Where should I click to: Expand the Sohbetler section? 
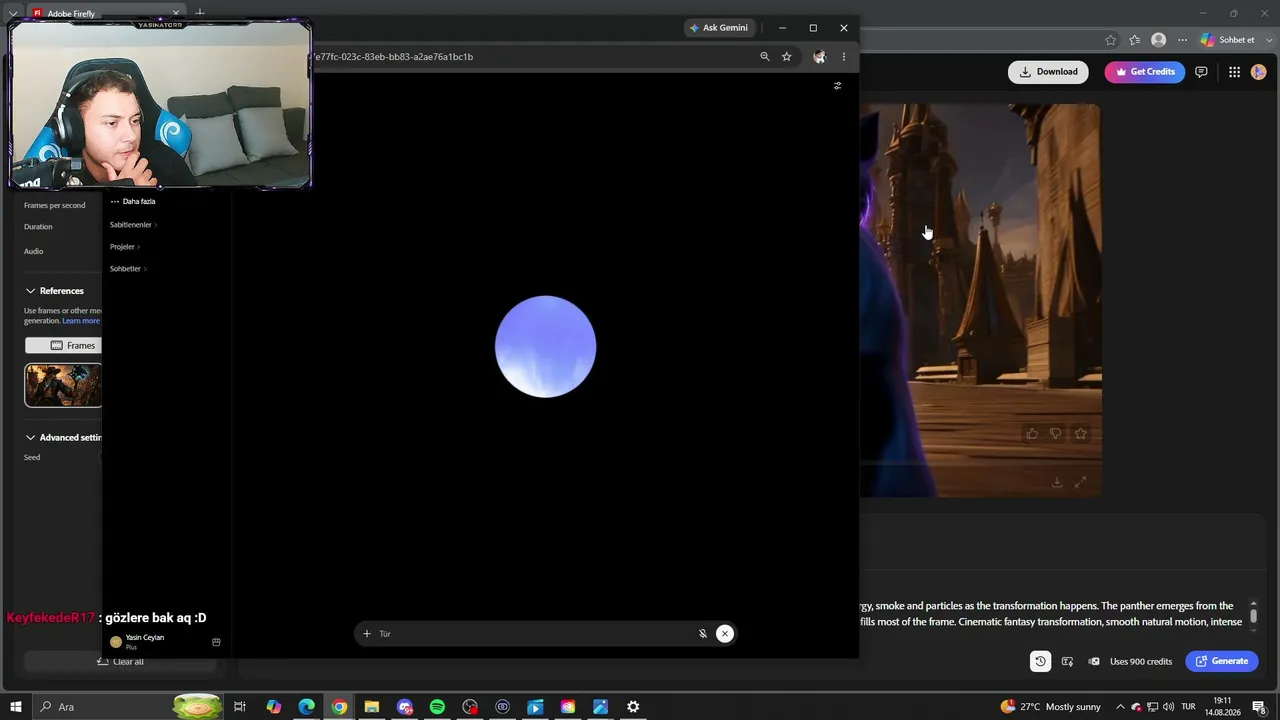(x=128, y=269)
